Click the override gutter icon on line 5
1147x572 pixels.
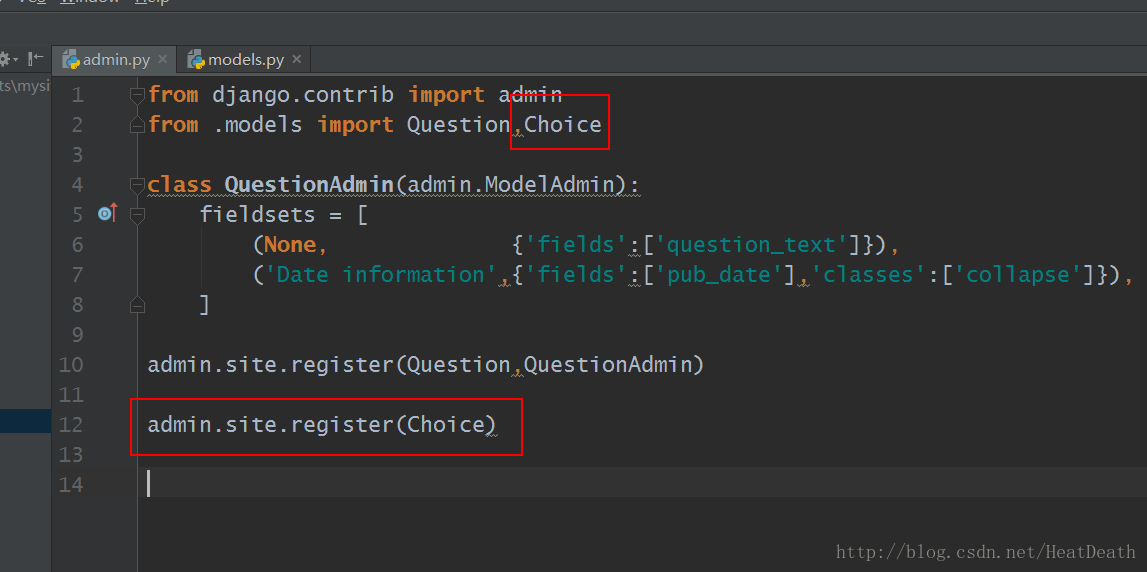coord(108,214)
